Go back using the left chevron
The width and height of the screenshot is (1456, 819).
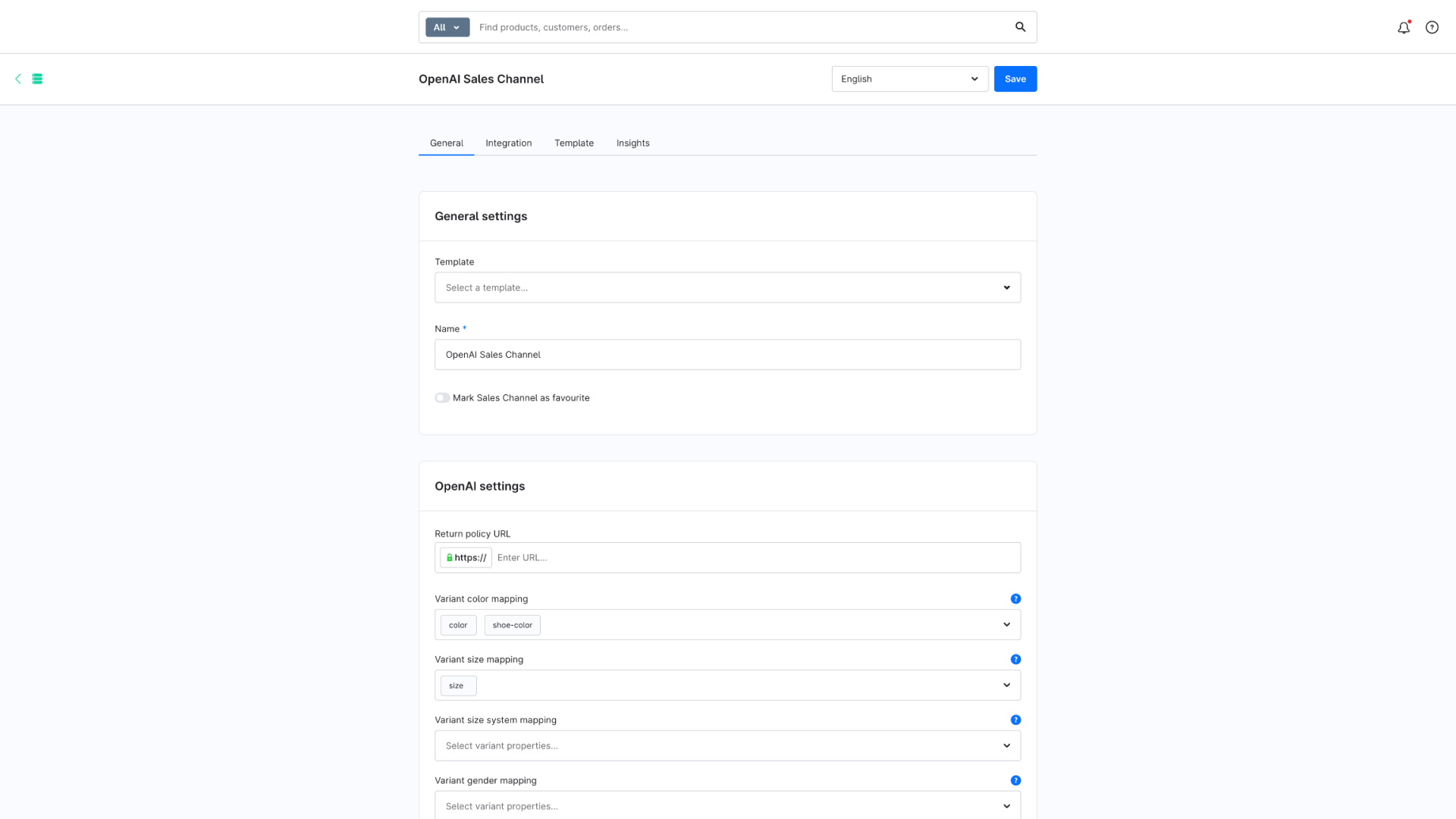coord(18,79)
